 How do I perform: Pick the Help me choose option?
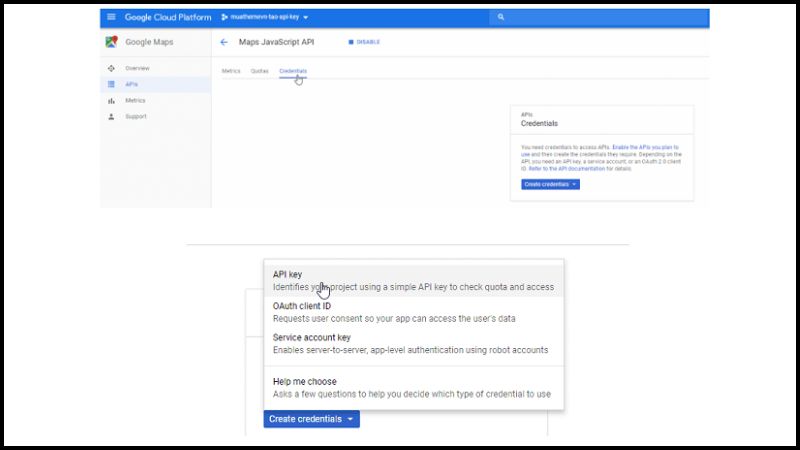pos(414,388)
